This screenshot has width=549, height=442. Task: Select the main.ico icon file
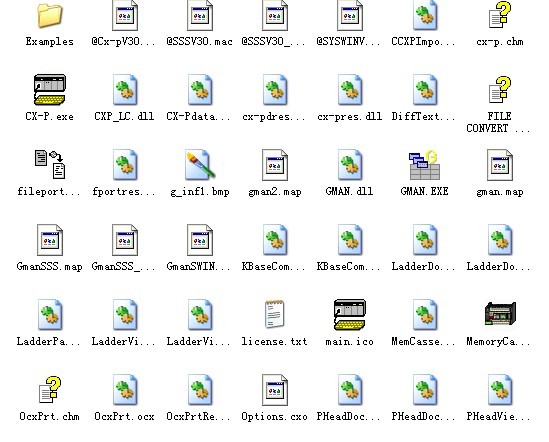(x=349, y=315)
